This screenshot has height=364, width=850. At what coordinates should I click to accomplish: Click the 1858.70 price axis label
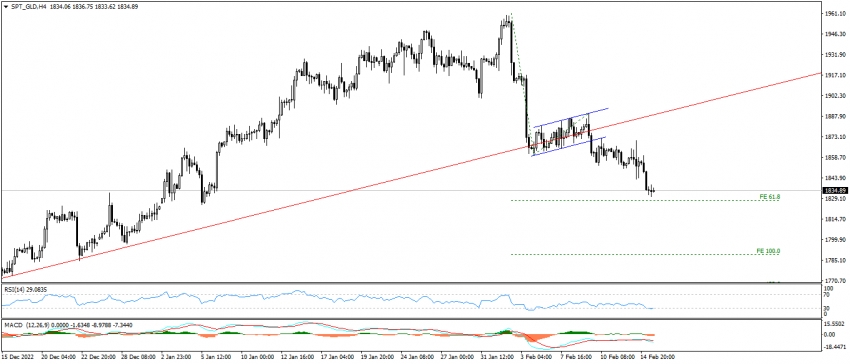coord(835,157)
